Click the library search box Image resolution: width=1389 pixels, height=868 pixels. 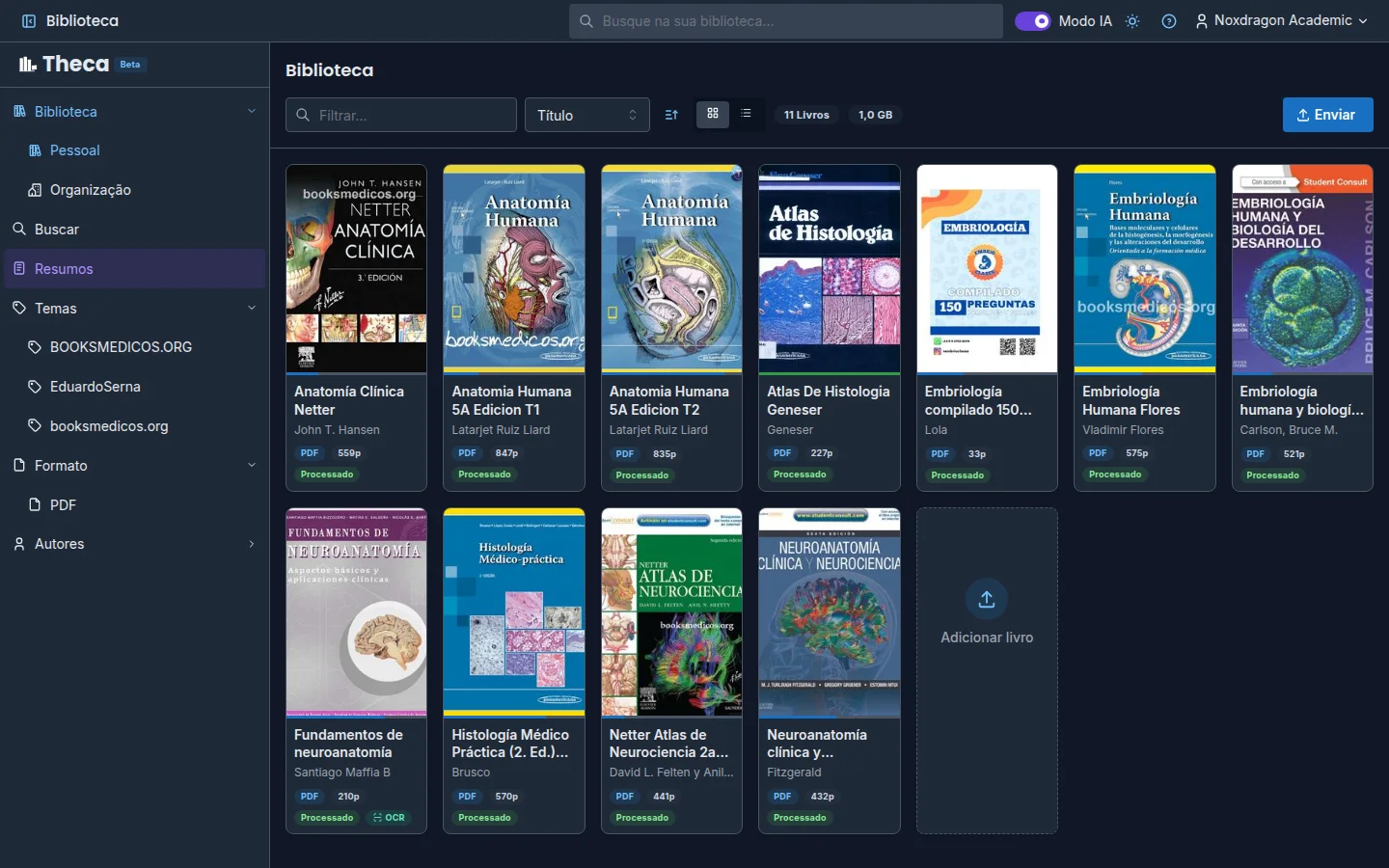pos(786,21)
